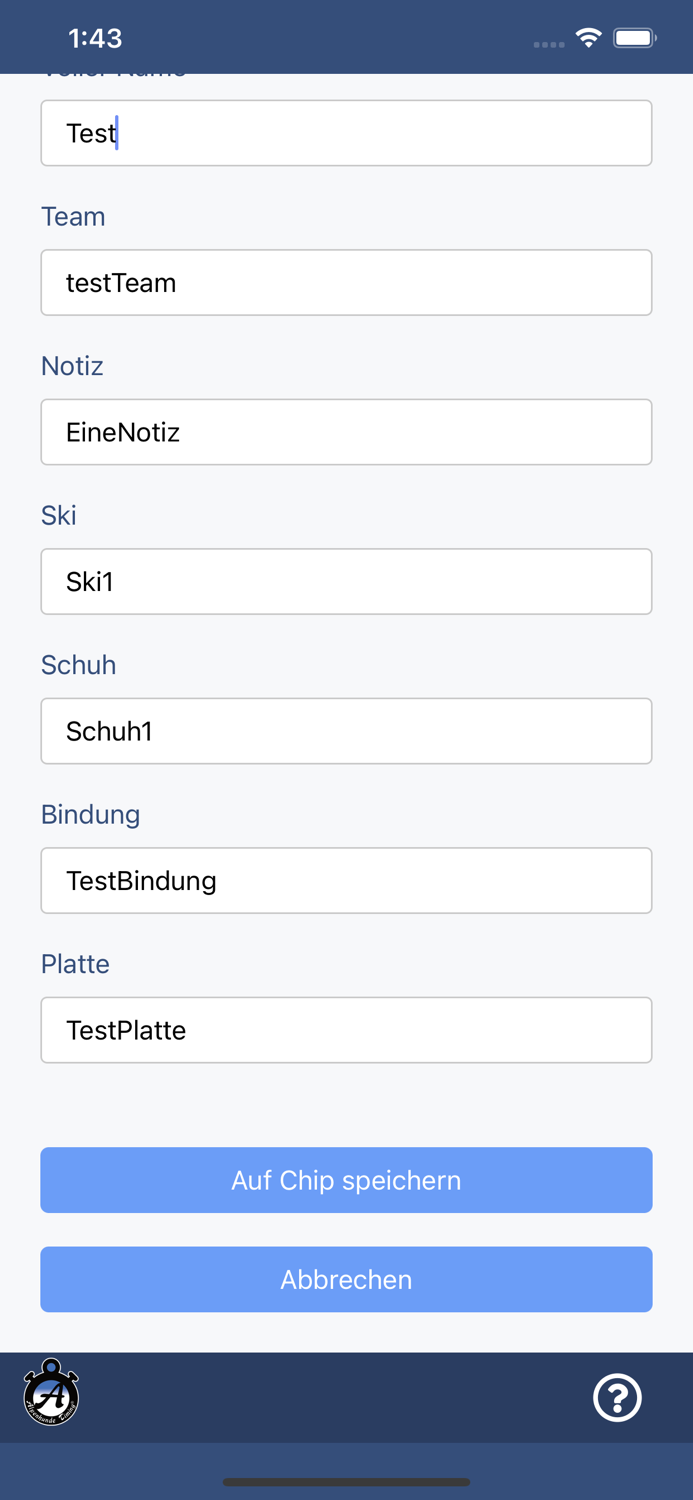Tap the clock time in status bar
Screen dimensions: 693x1500
click(95, 38)
